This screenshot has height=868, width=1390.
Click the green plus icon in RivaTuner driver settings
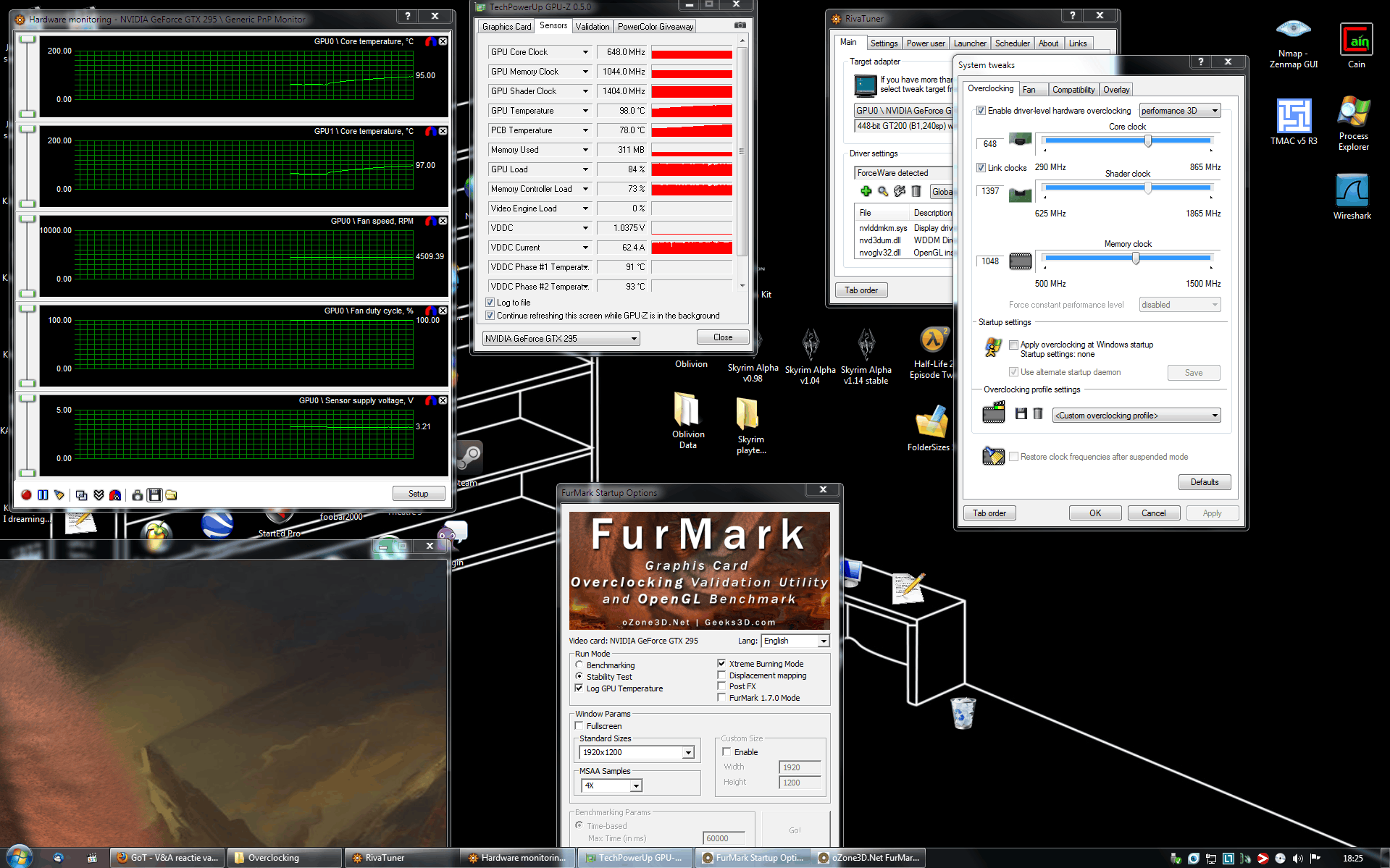pos(866,191)
